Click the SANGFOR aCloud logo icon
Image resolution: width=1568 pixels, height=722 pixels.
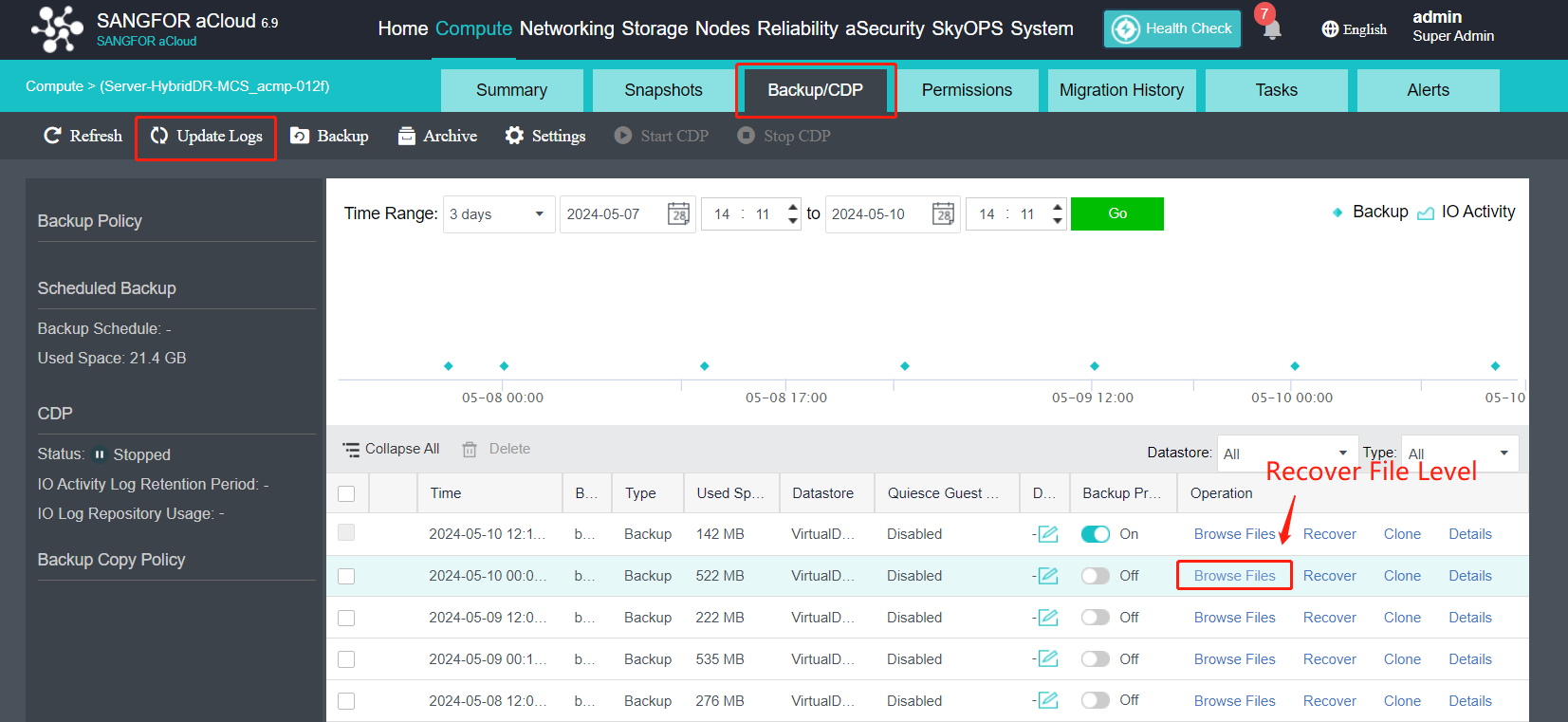(57, 29)
